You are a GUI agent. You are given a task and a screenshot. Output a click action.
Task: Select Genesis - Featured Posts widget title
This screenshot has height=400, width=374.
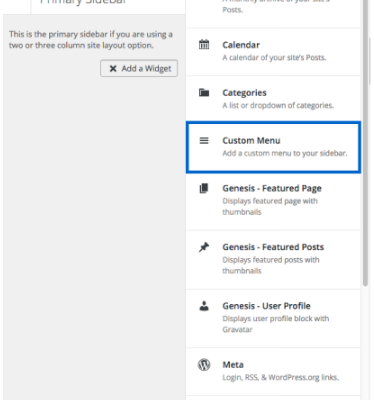coord(273,247)
